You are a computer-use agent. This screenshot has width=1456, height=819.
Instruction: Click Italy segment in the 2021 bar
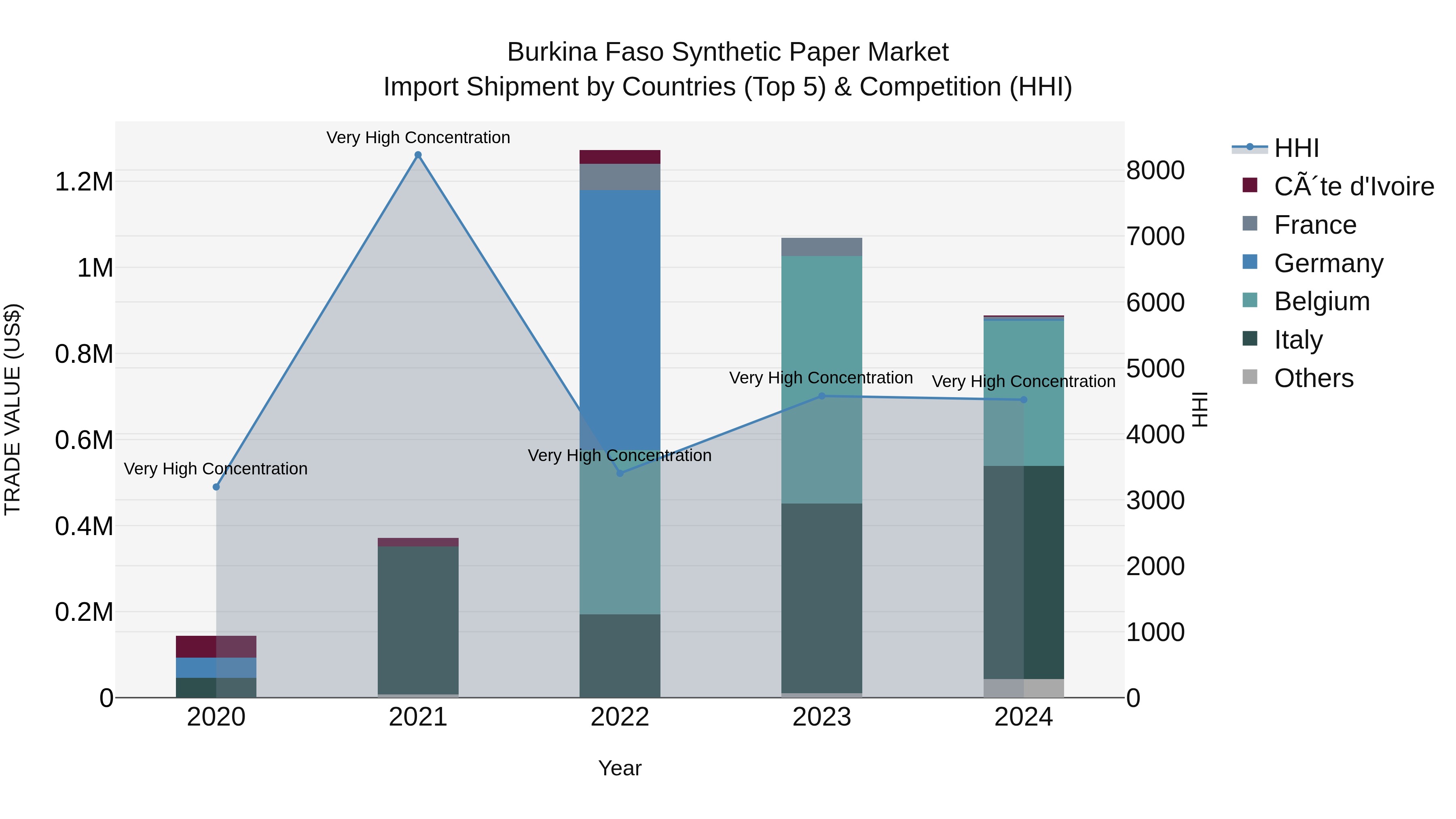click(x=418, y=620)
